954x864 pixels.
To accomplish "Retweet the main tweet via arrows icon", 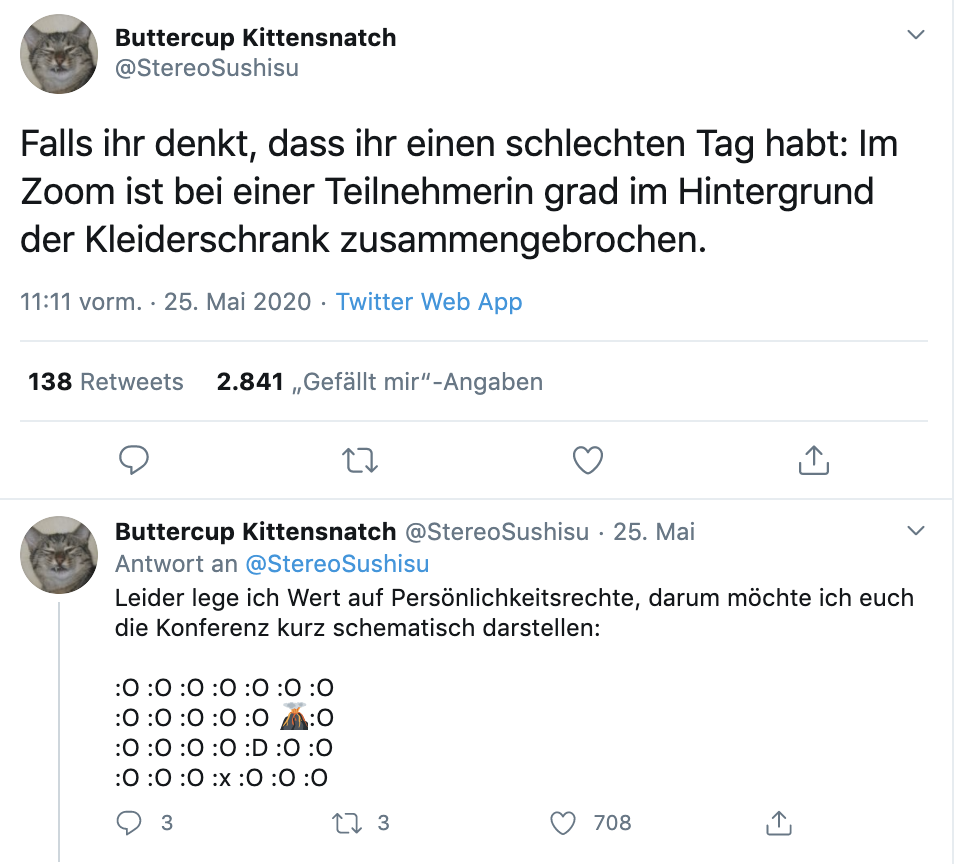I will [x=360, y=460].
